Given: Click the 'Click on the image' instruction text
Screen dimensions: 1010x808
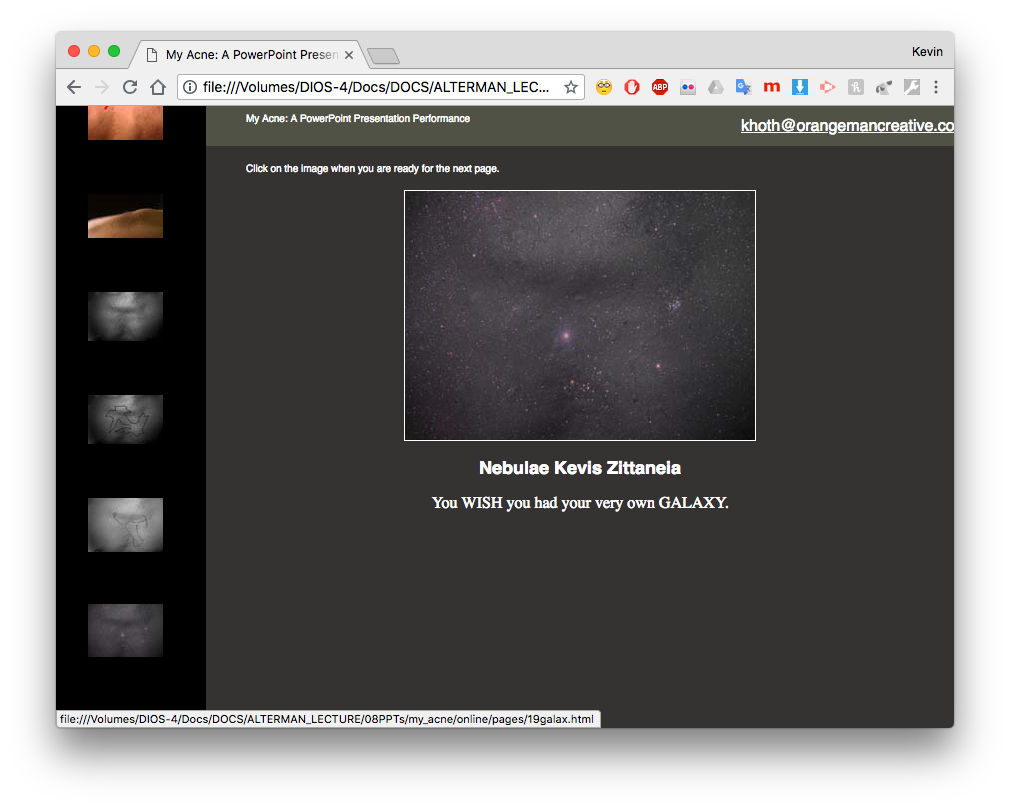Looking at the screenshot, I should [372, 169].
